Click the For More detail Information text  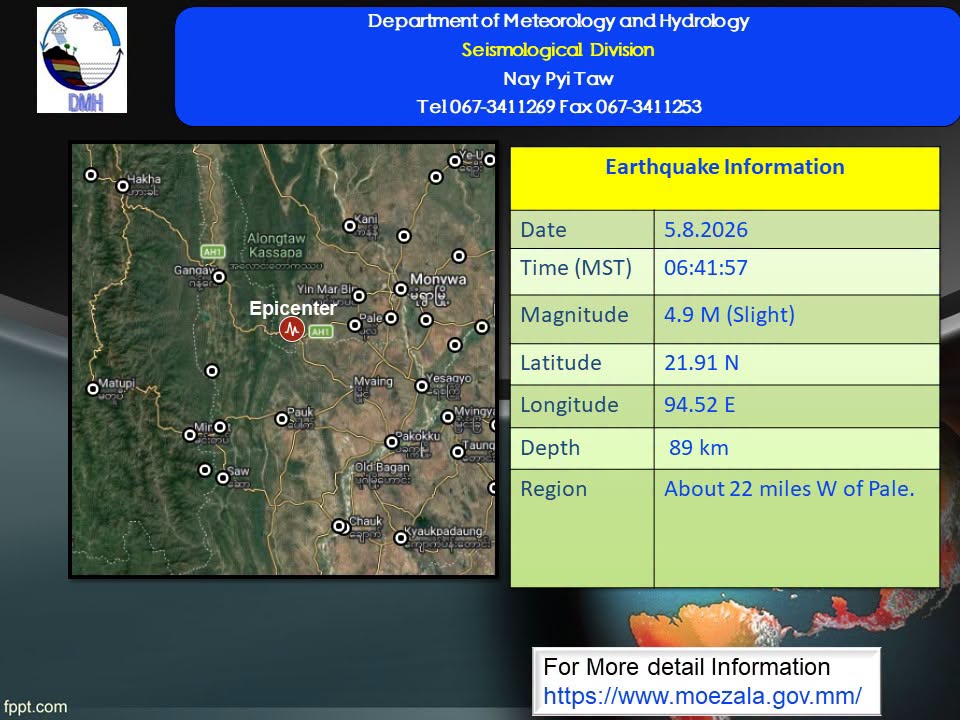pyautogui.click(x=687, y=667)
